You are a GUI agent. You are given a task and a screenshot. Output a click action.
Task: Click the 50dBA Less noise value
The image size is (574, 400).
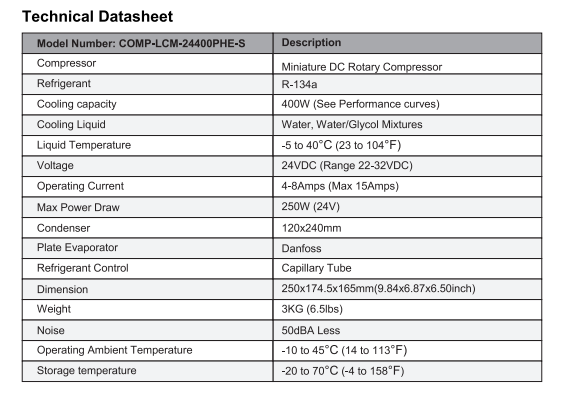coord(310,330)
